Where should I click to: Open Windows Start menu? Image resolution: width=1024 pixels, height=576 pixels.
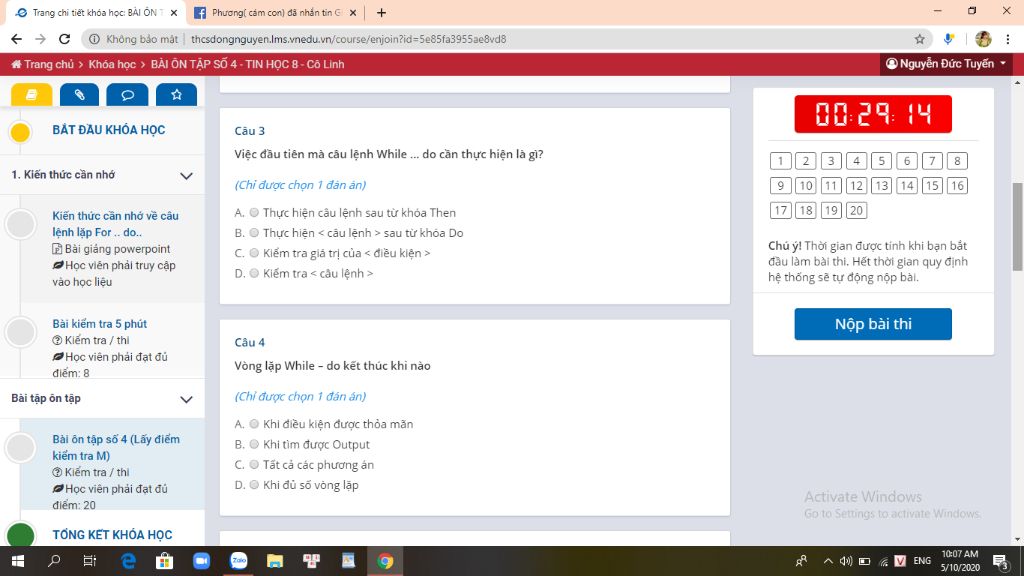pos(18,561)
